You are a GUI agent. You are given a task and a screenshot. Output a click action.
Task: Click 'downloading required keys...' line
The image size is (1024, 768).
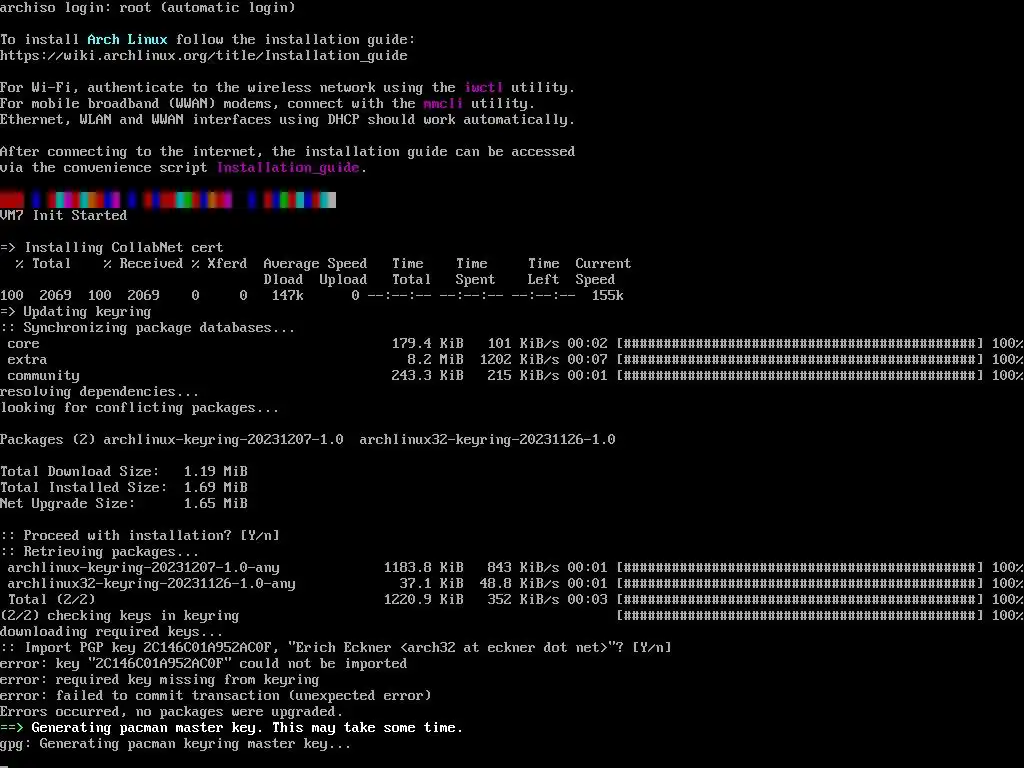112,632
